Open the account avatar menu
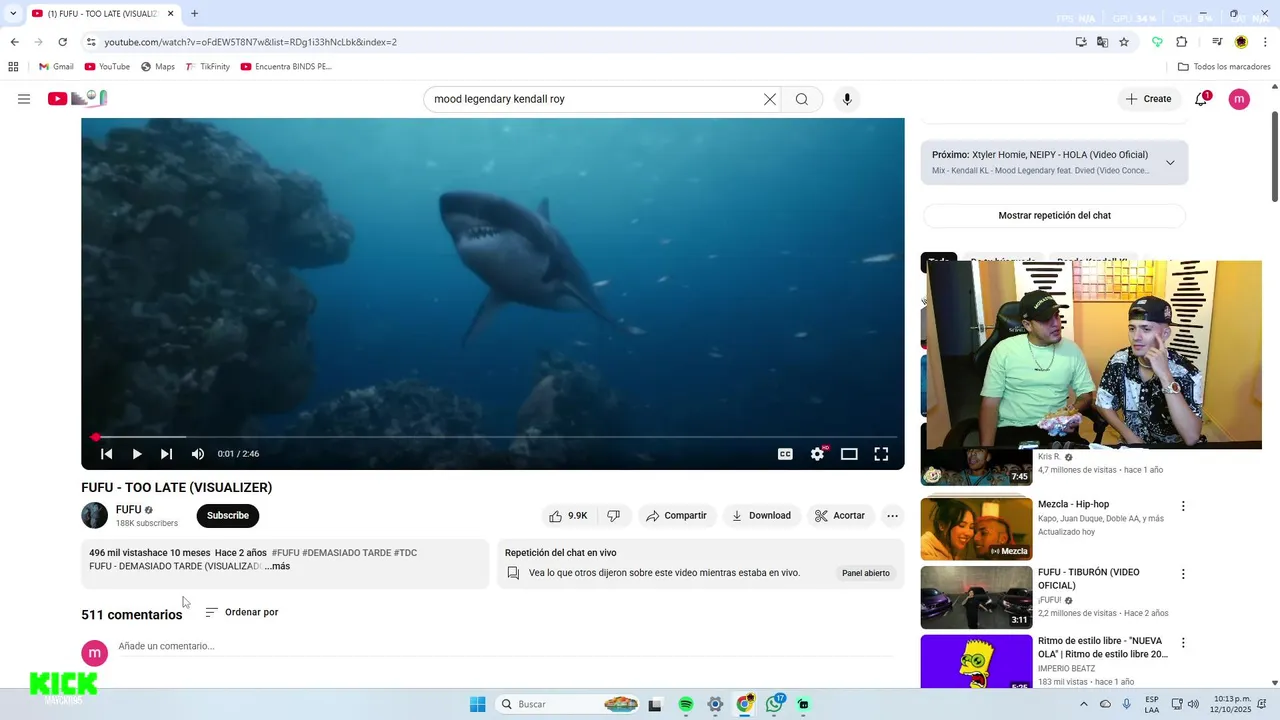The width and height of the screenshot is (1280, 720). click(x=1239, y=99)
